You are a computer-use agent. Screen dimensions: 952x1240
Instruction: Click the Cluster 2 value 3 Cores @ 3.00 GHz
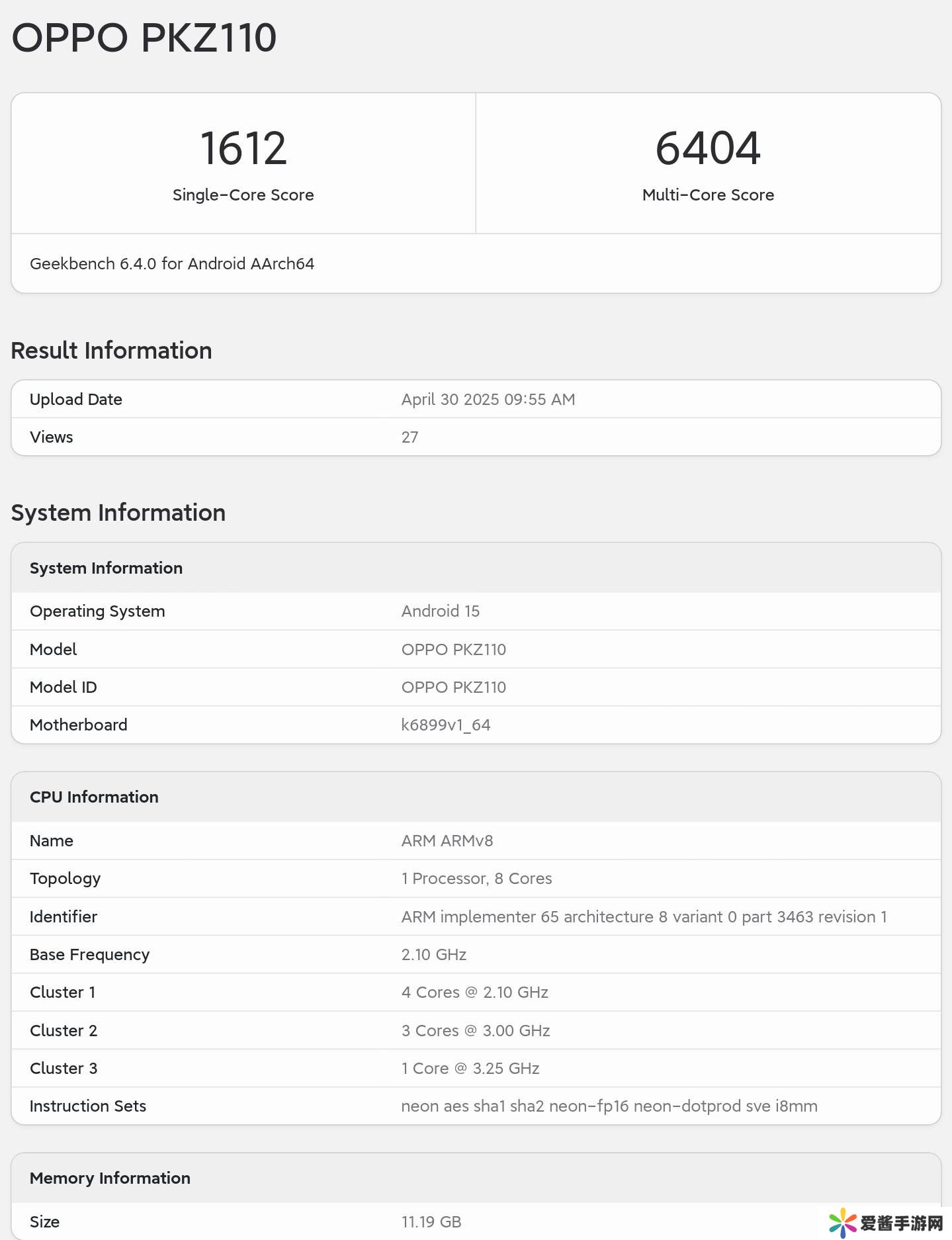[x=475, y=1031]
